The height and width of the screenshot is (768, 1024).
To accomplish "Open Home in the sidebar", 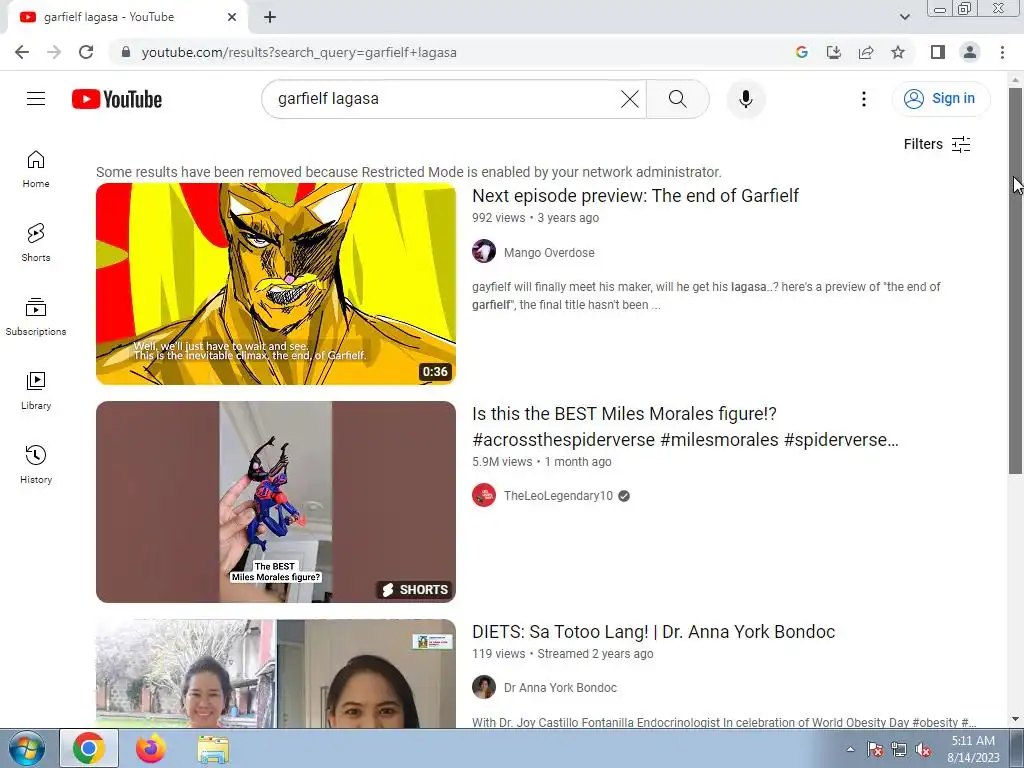I will [x=36, y=169].
